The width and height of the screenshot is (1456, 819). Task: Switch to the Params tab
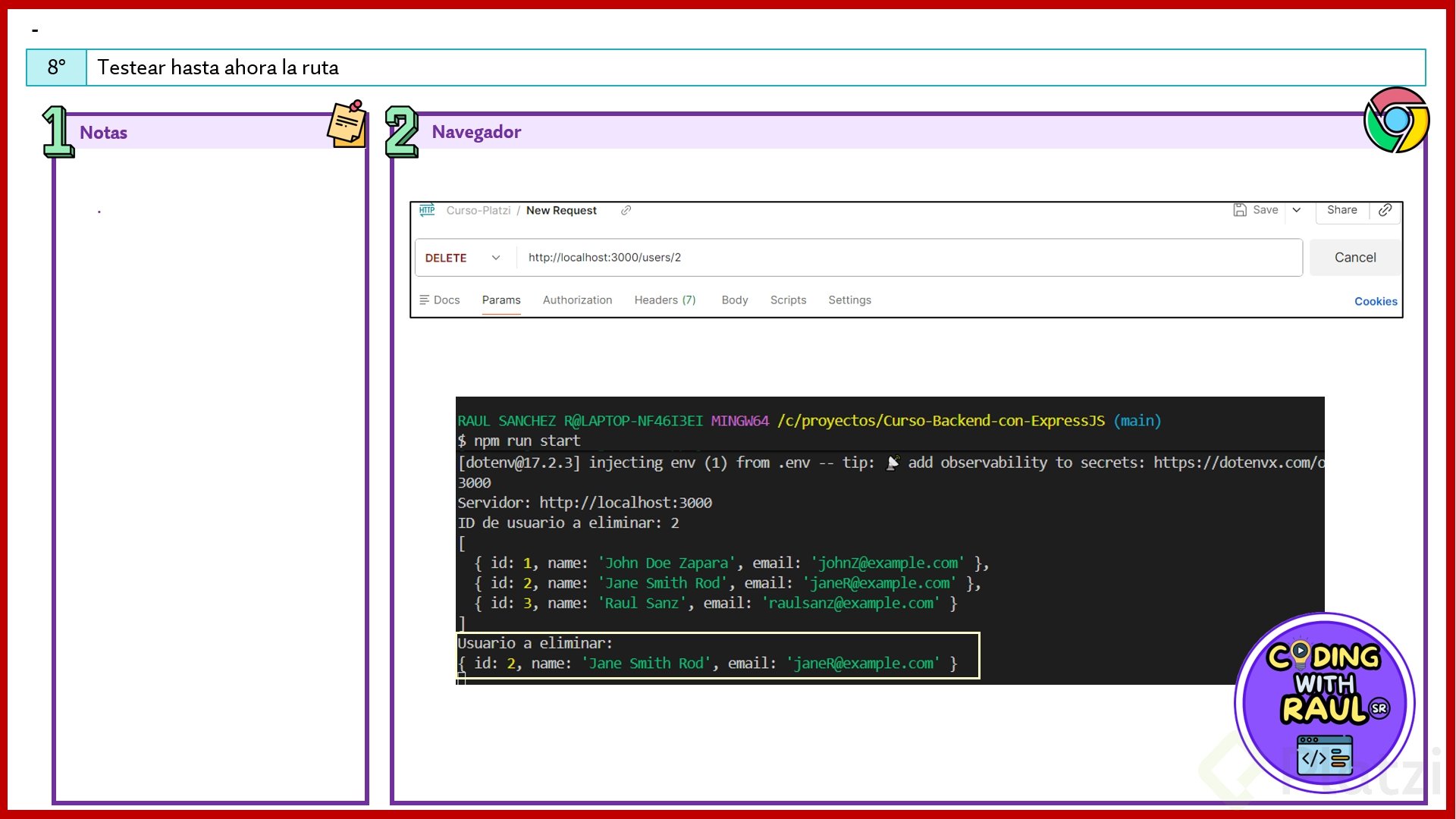tap(501, 300)
